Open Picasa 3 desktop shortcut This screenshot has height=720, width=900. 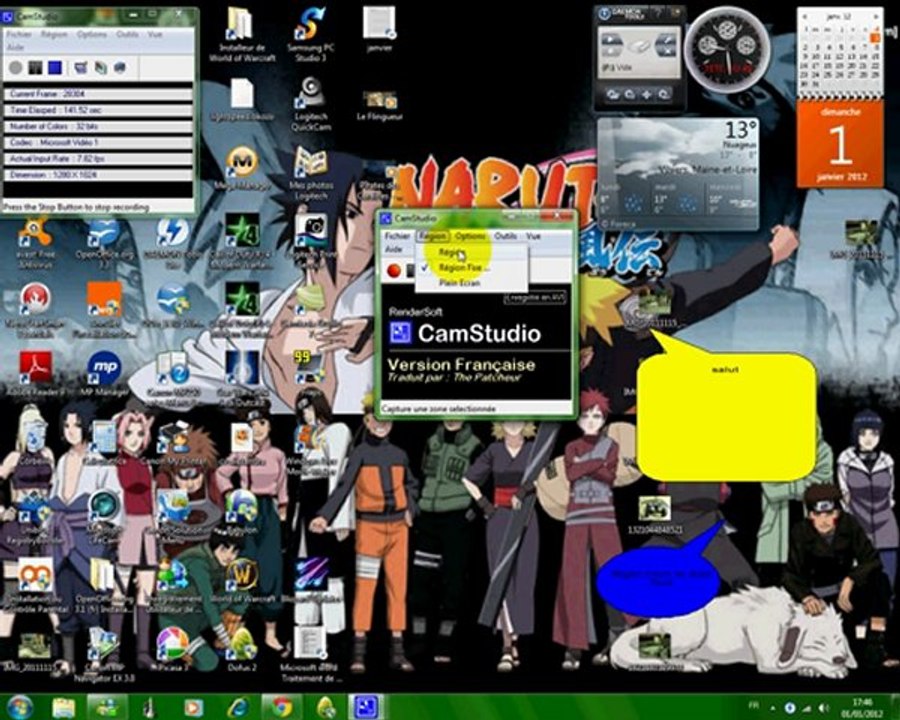[173, 649]
